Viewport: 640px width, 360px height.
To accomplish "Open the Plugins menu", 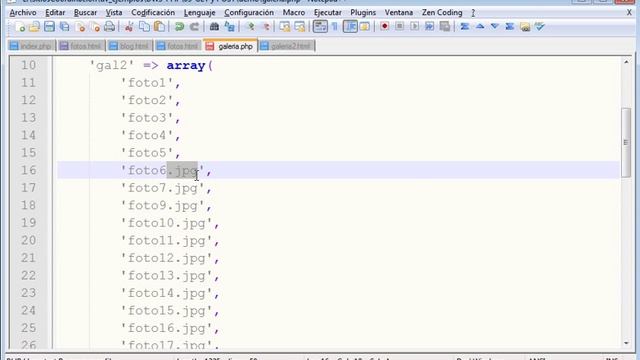I will pyautogui.click(x=363, y=13).
